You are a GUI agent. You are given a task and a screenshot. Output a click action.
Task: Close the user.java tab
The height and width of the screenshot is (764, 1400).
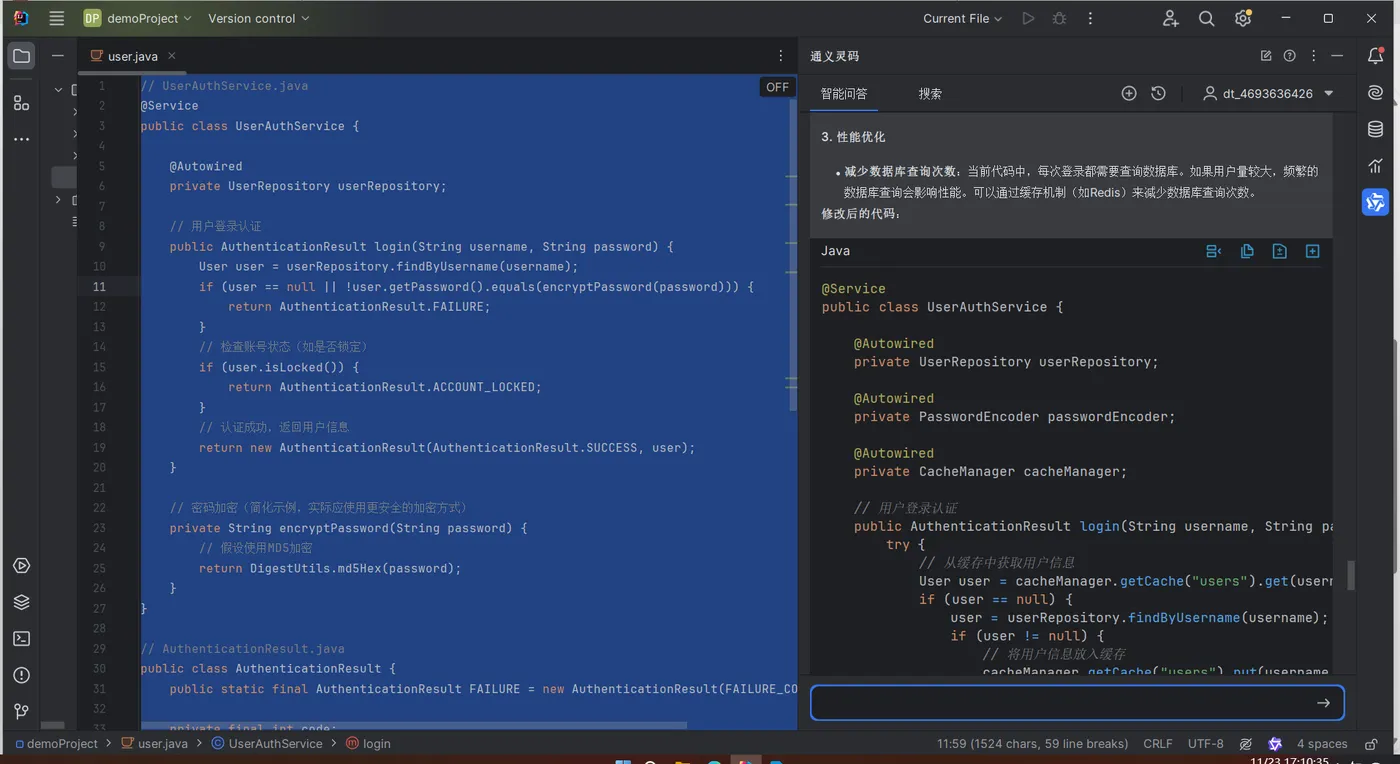click(x=172, y=56)
